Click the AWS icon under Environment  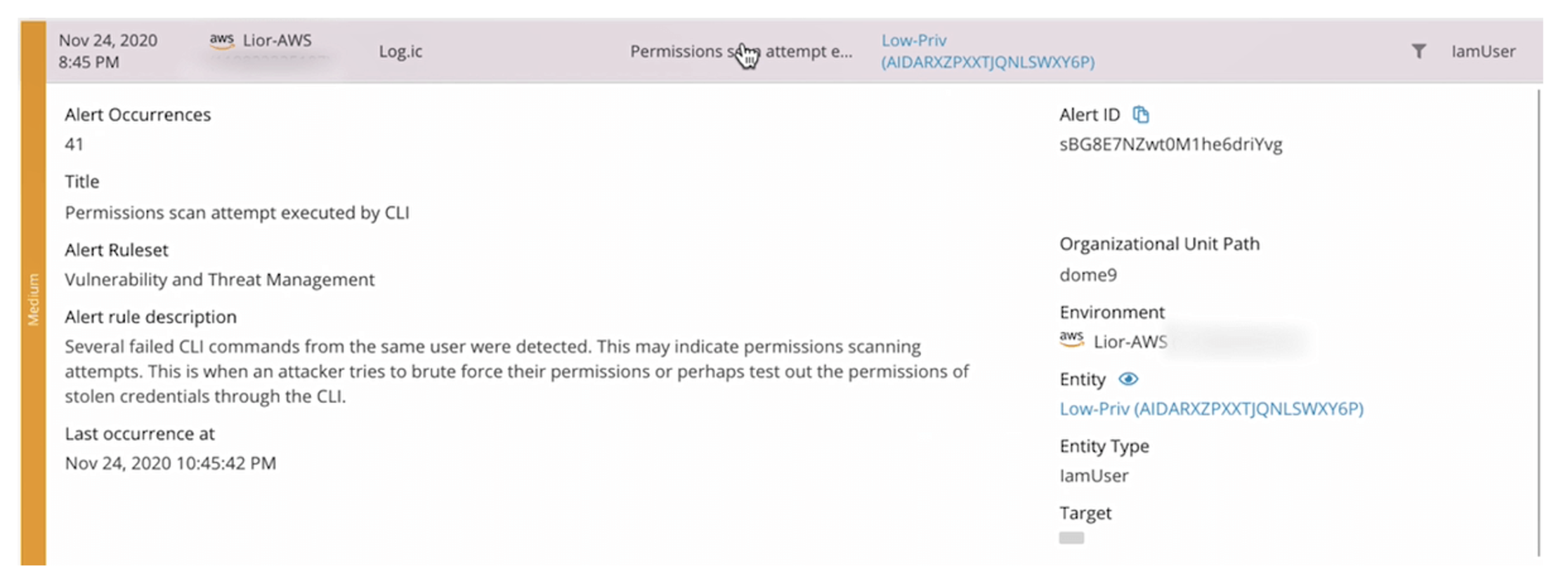click(x=1071, y=339)
